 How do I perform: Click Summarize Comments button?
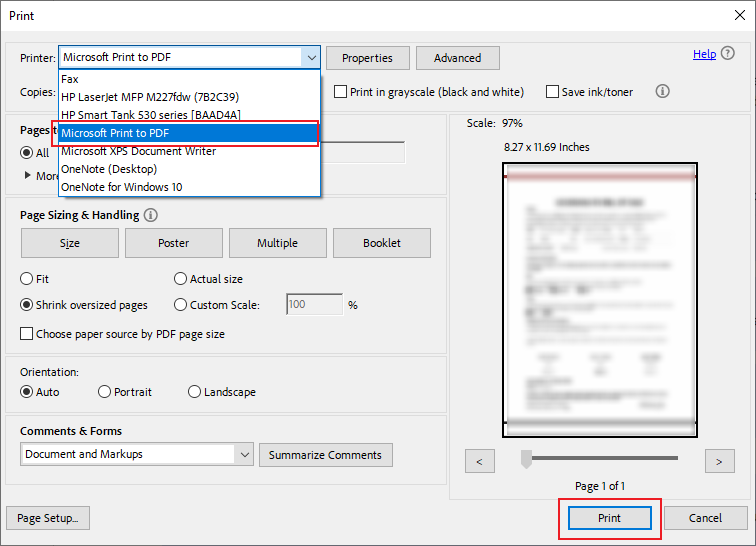pyautogui.click(x=326, y=455)
